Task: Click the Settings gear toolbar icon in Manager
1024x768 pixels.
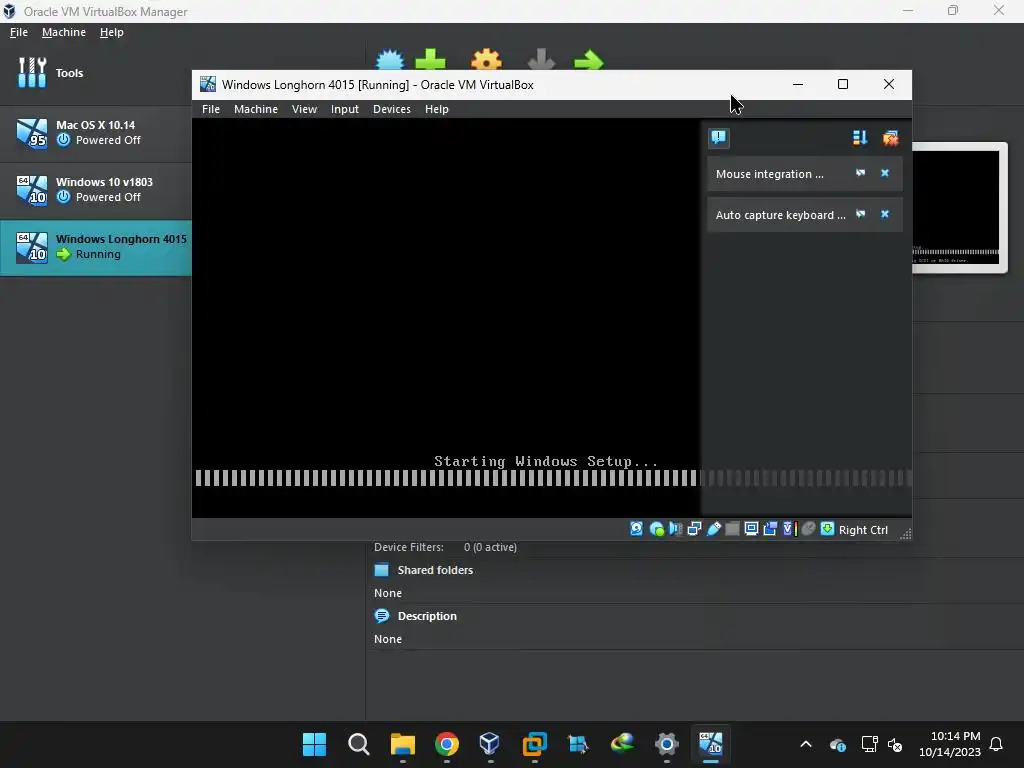Action: pyautogui.click(x=487, y=59)
